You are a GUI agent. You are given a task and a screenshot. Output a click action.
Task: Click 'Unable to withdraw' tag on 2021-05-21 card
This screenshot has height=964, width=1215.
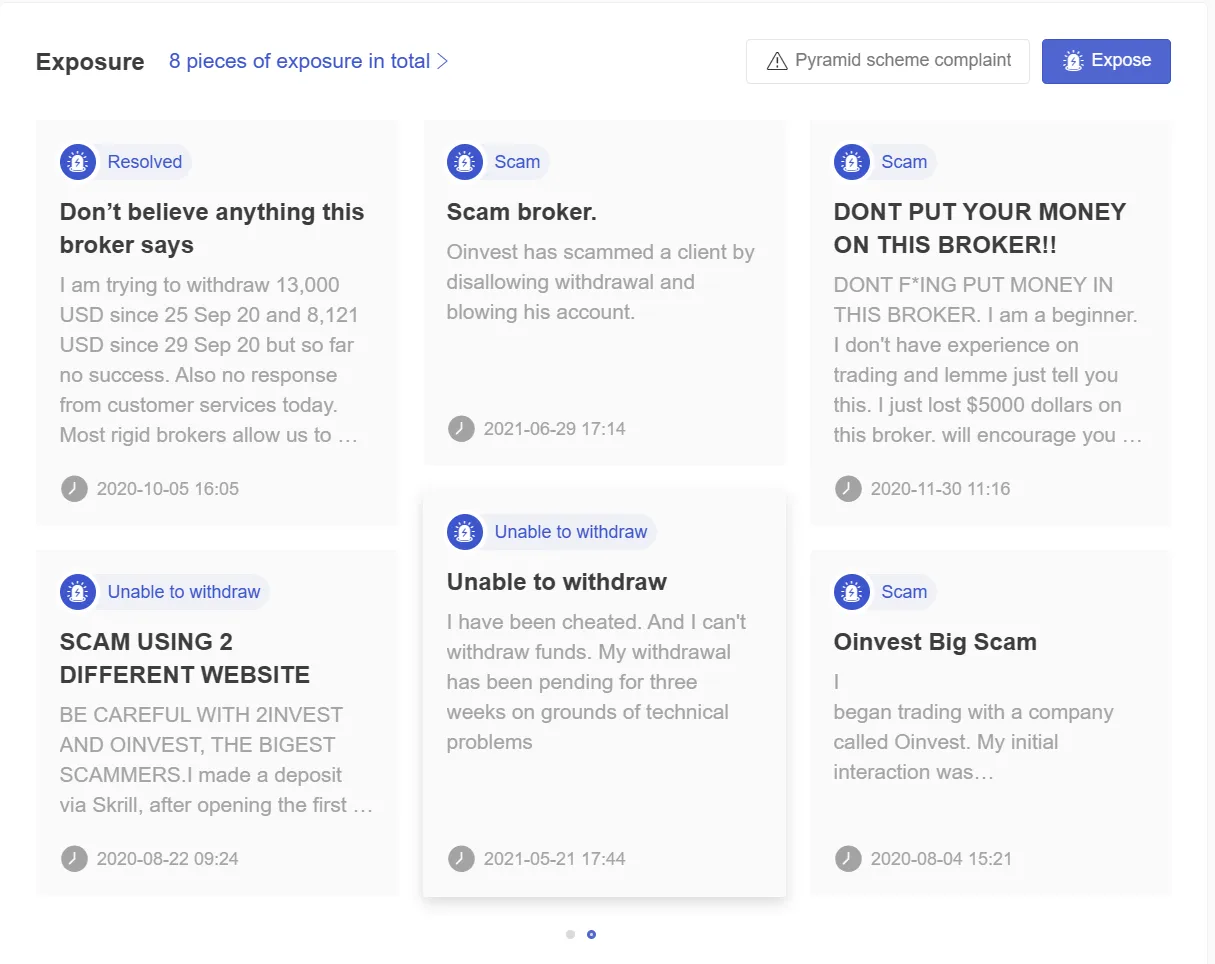tap(571, 532)
